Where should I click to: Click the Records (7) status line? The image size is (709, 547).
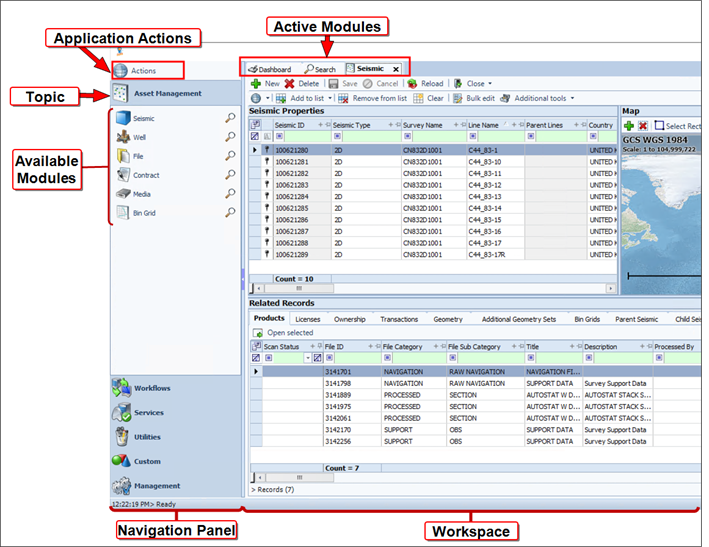(273, 490)
